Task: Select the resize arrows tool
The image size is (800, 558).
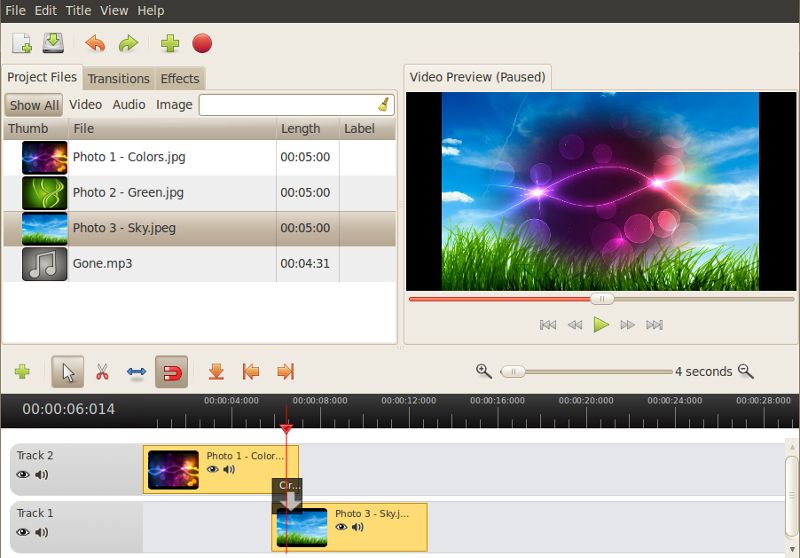Action: (136, 372)
